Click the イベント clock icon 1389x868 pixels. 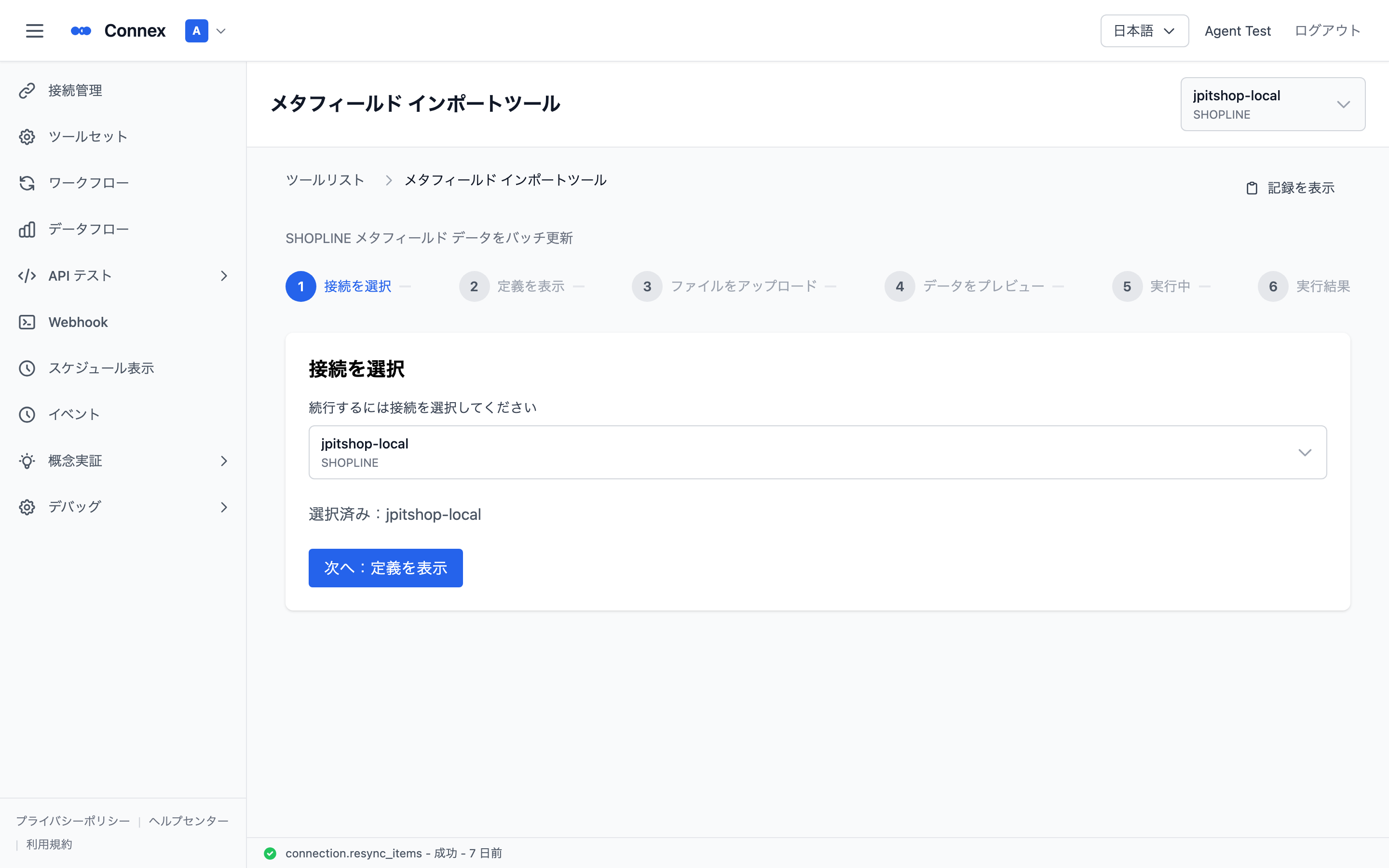click(x=27, y=415)
